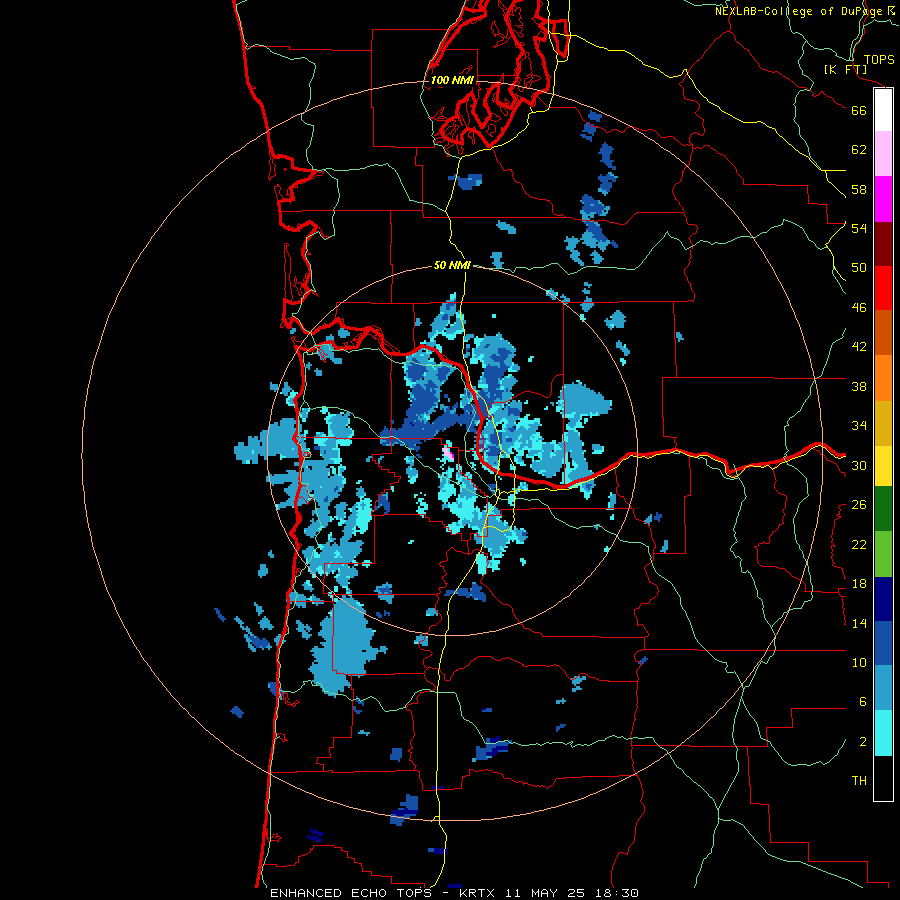This screenshot has width=900, height=900.
Task: Click the bright red legend swatch
Action: [883, 288]
